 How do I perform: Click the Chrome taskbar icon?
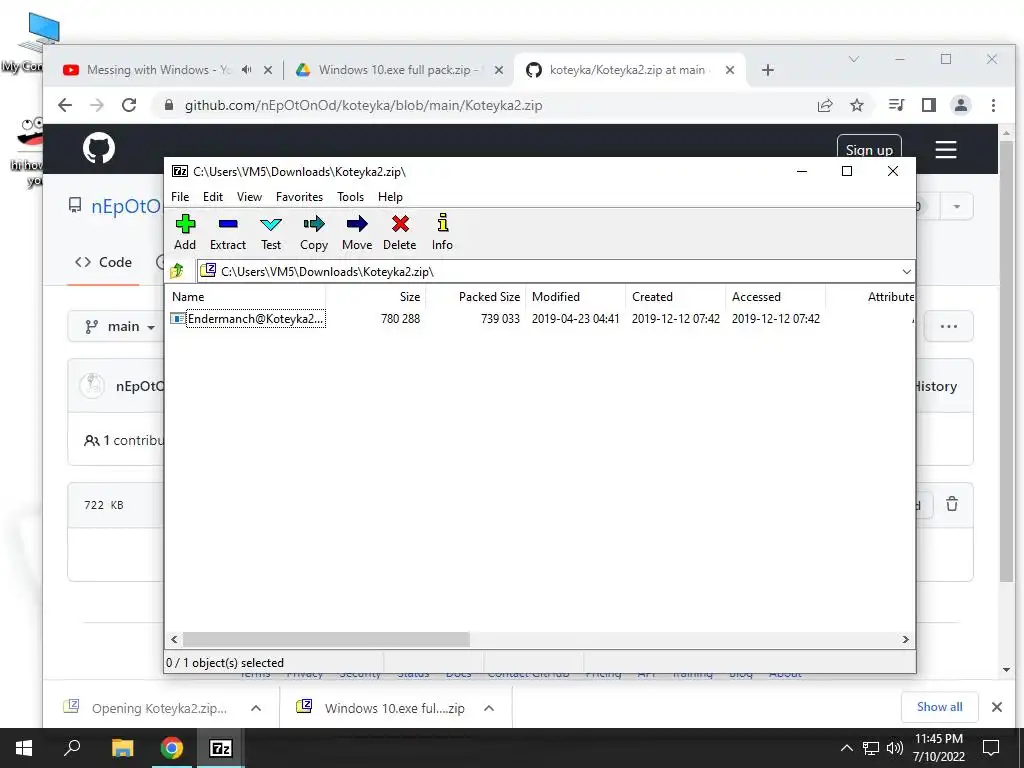pos(171,748)
